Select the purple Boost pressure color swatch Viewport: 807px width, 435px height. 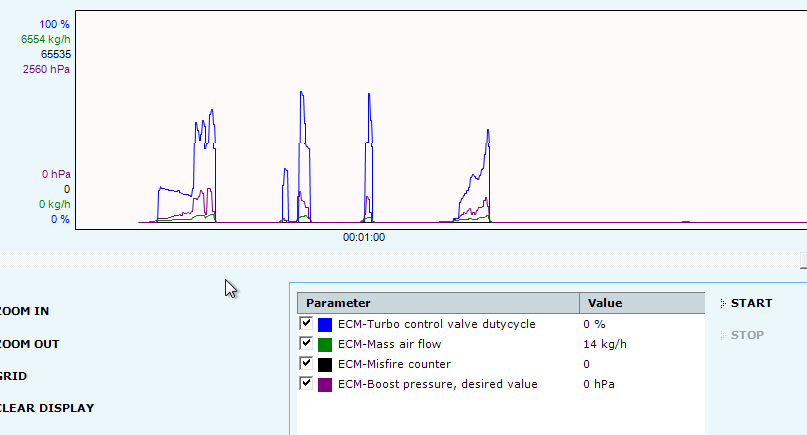(324, 384)
